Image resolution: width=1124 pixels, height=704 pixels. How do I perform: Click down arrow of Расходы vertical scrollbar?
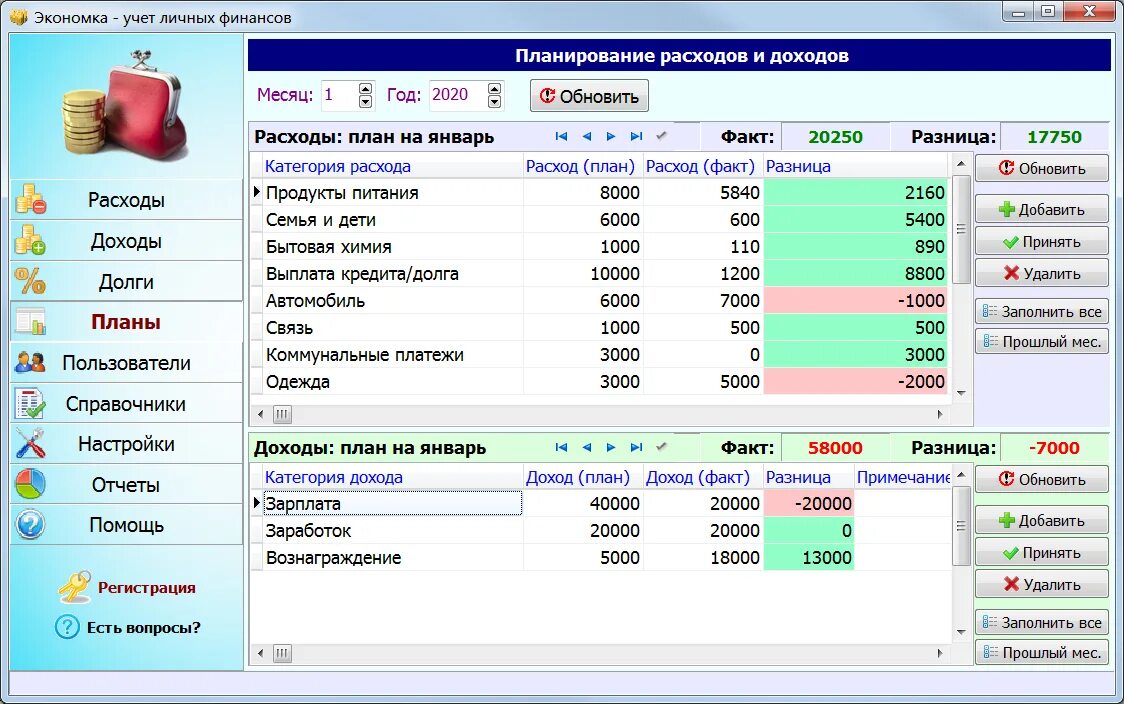point(962,393)
